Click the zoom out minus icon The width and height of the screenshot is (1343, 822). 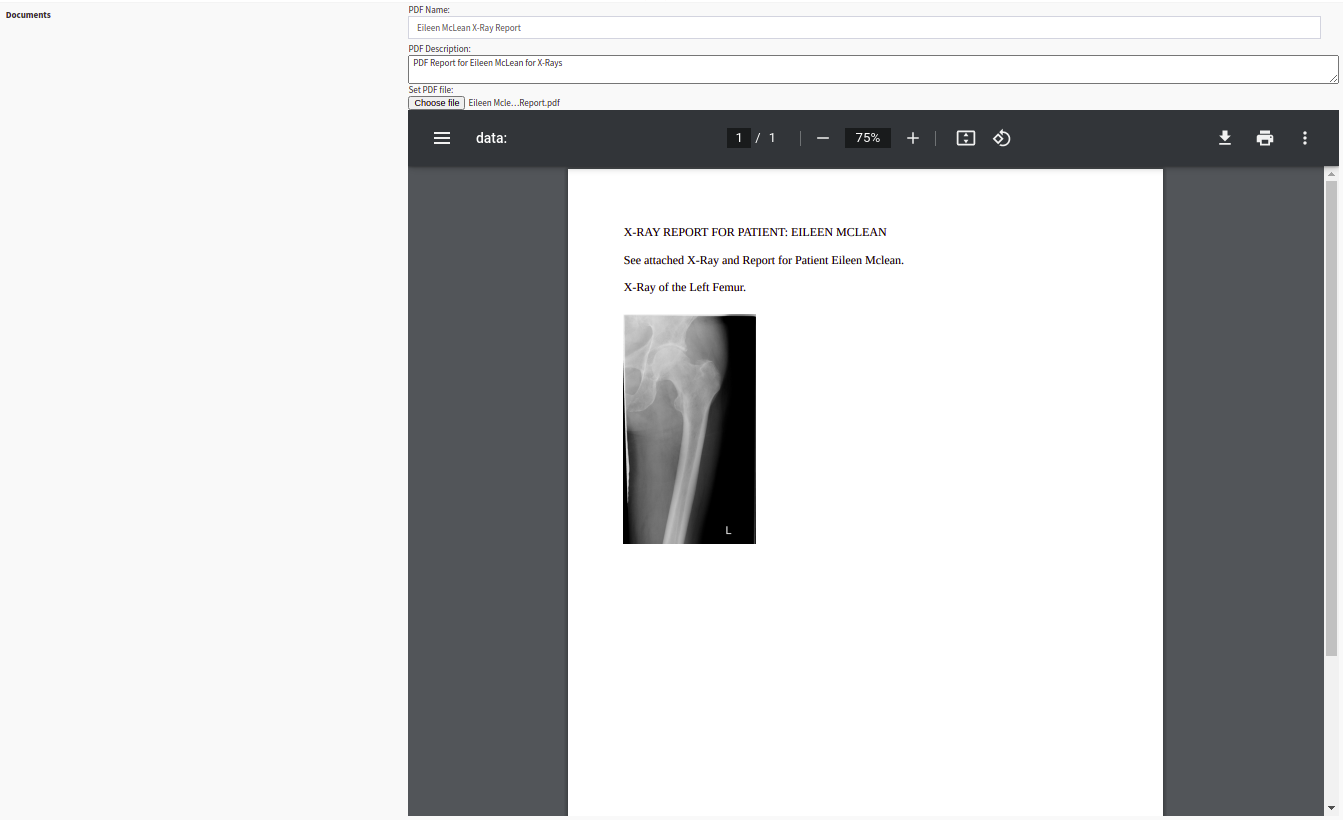click(823, 138)
